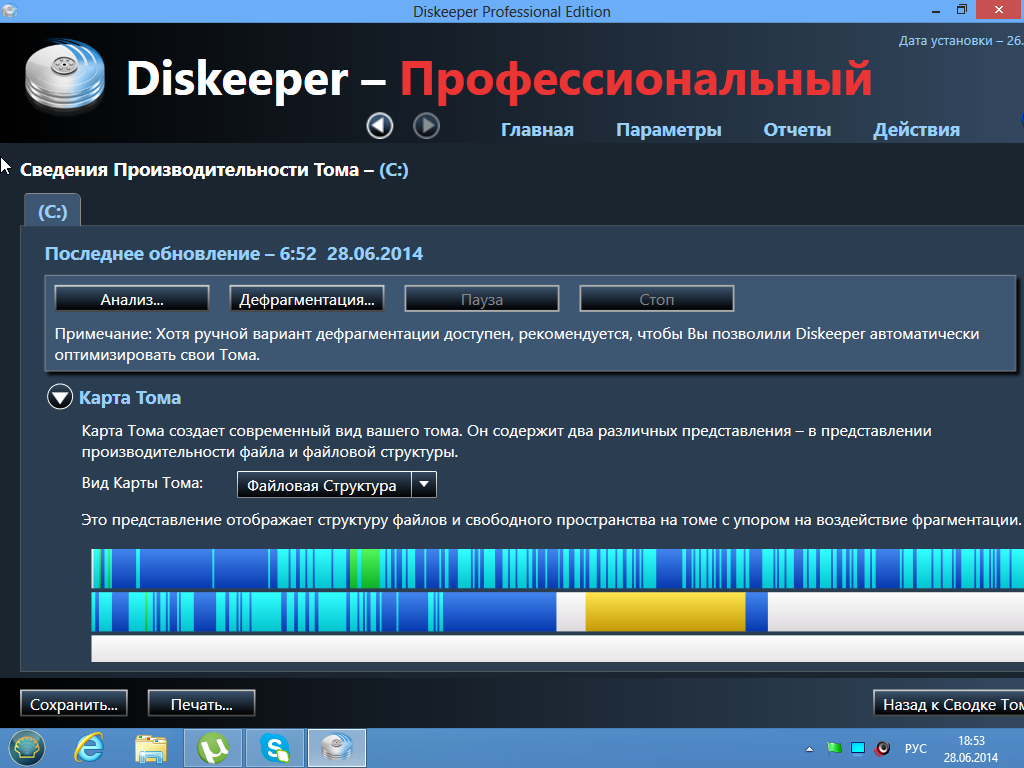Click the Diskeeper title bar app icon
1024x768 pixels.
10,10
